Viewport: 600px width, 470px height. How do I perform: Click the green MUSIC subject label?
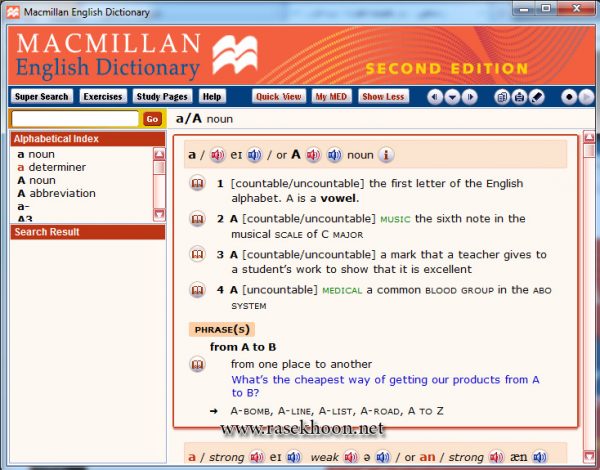[x=395, y=219]
